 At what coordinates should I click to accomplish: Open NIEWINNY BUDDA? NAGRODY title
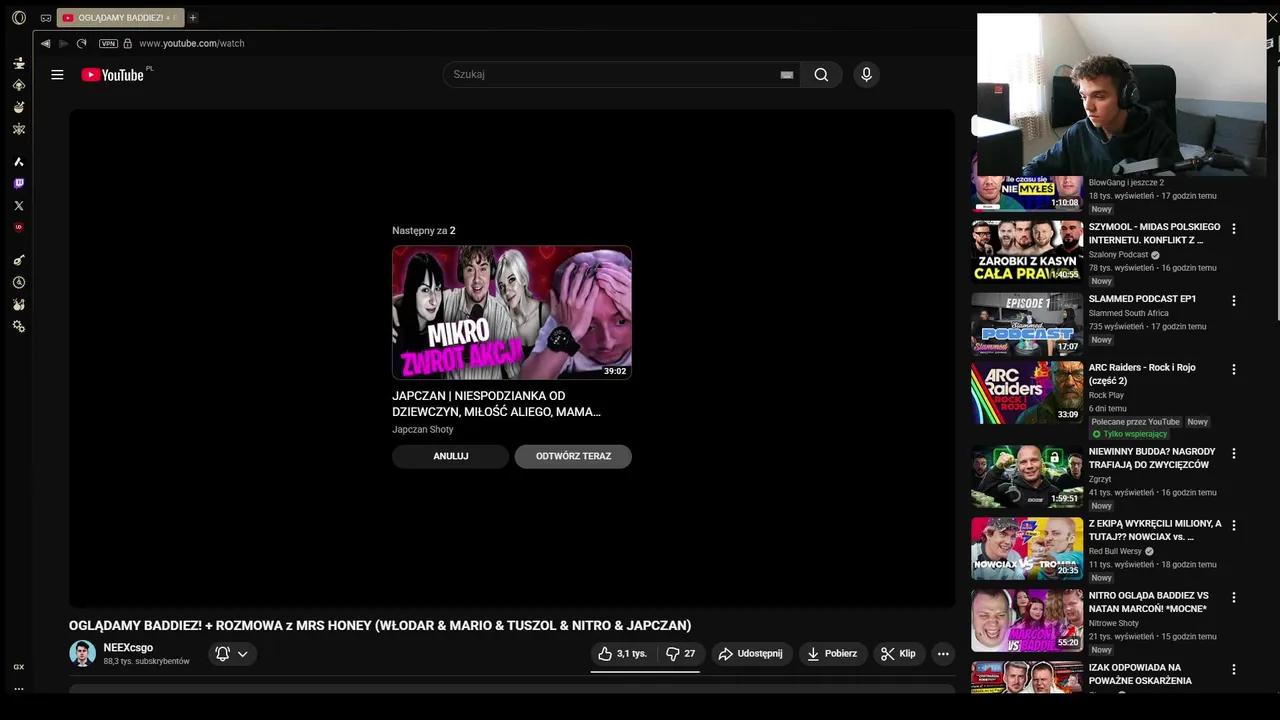(x=1152, y=458)
